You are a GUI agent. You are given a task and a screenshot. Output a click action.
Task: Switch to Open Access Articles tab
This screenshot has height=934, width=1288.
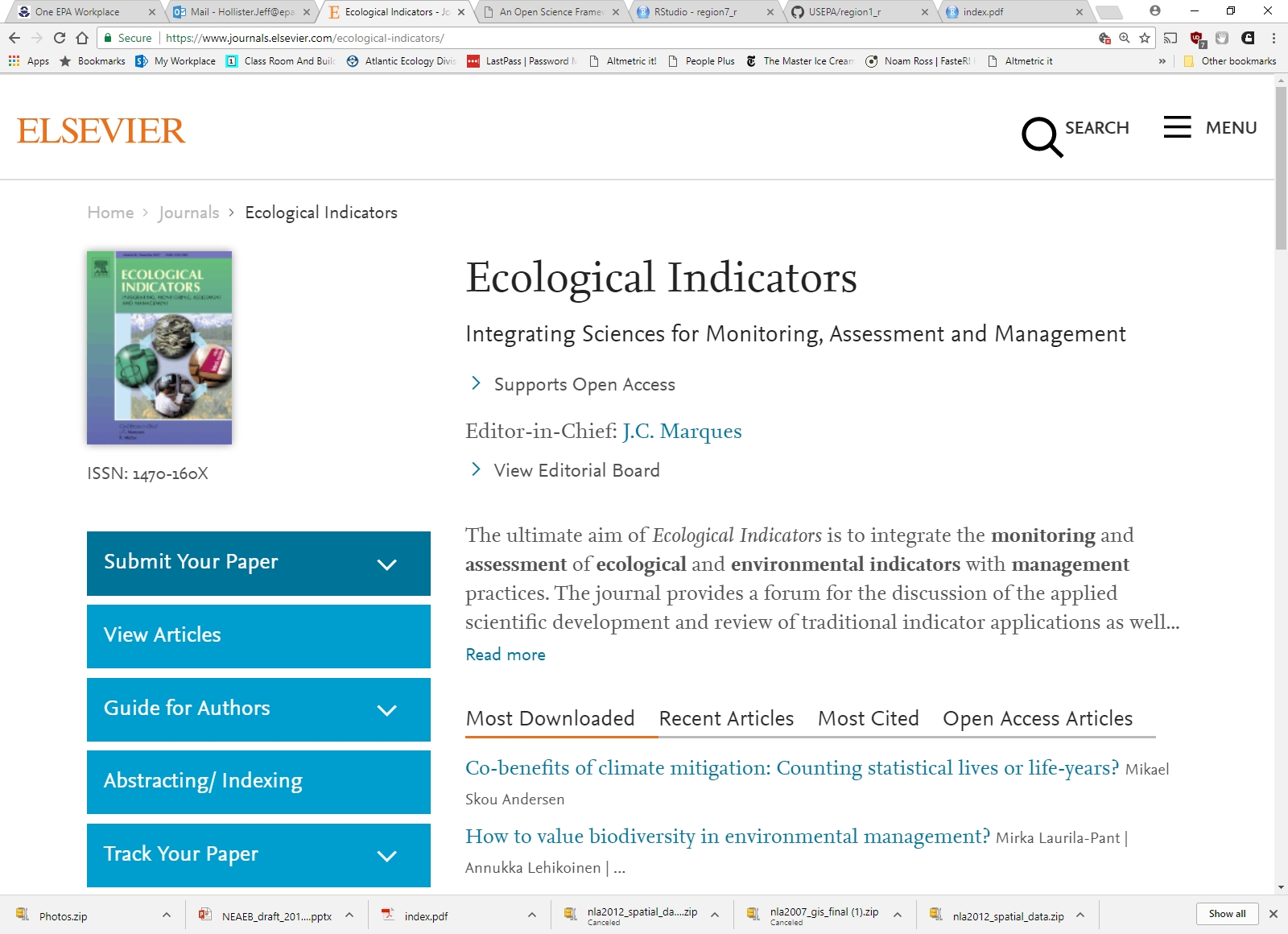pyautogui.click(x=1038, y=718)
